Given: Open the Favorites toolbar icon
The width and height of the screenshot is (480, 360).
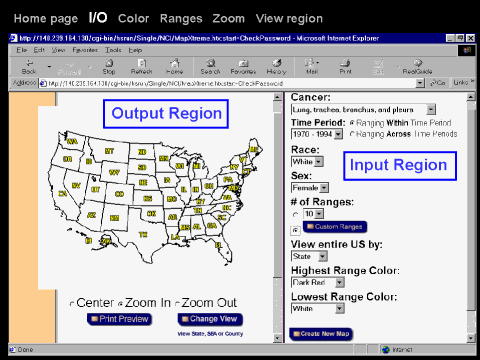Looking at the screenshot, I should [243, 66].
